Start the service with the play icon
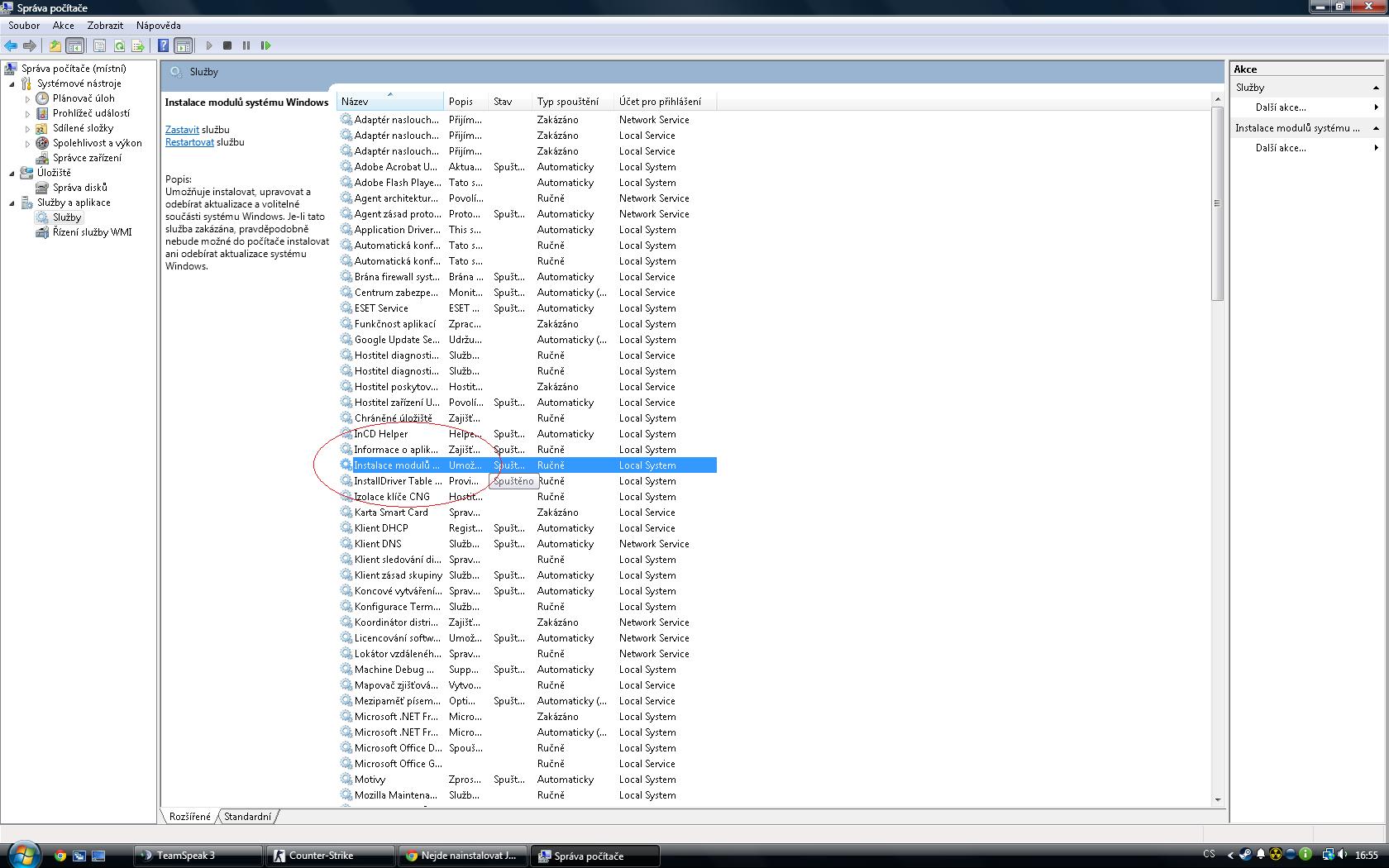The width and height of the screenshot is (1389, 868). (x=209, y=45)
